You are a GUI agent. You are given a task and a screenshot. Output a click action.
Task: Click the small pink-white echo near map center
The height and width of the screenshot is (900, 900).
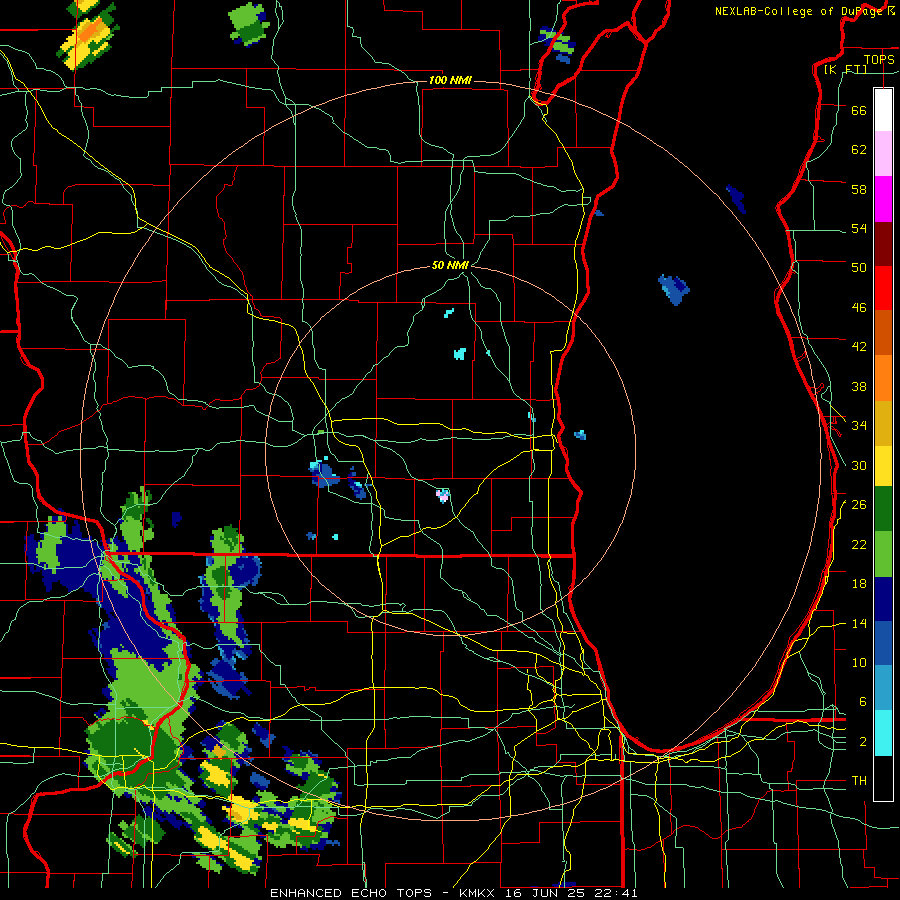443,495
